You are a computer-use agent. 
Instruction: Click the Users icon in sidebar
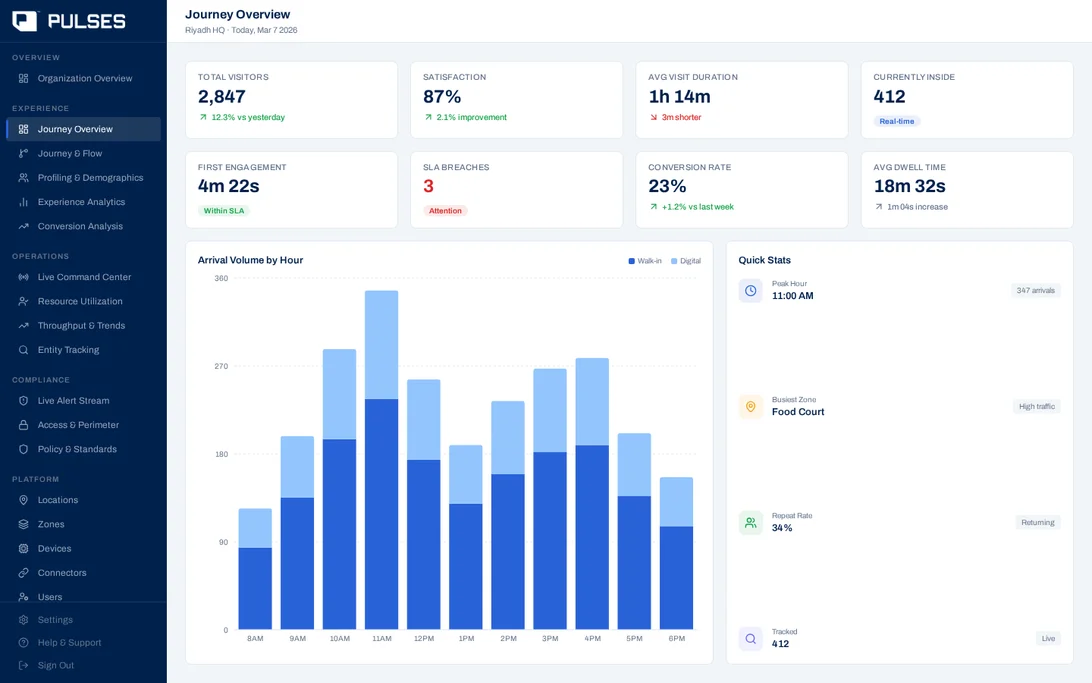pyautogui.click(x=23, y=597)
